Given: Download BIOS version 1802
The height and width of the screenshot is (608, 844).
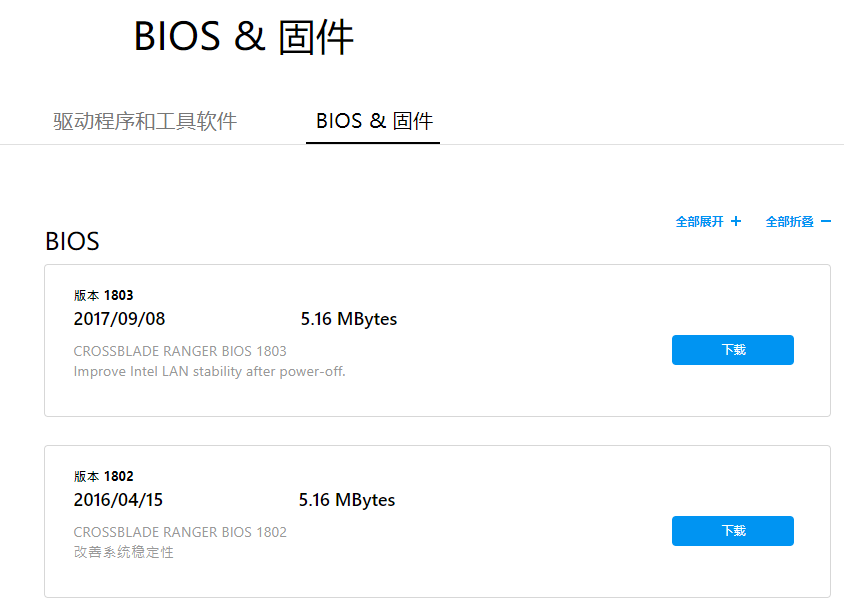Looking at the screenshot, I should tap(732, 531).
